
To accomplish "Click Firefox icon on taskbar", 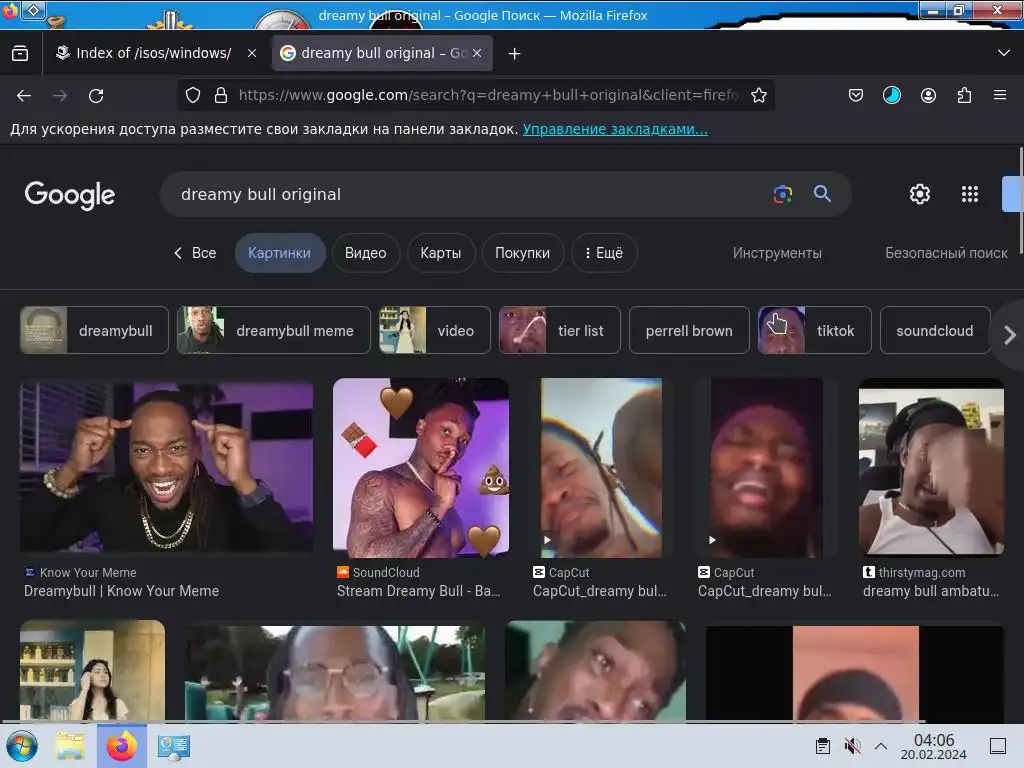I will tap(122, 746).
